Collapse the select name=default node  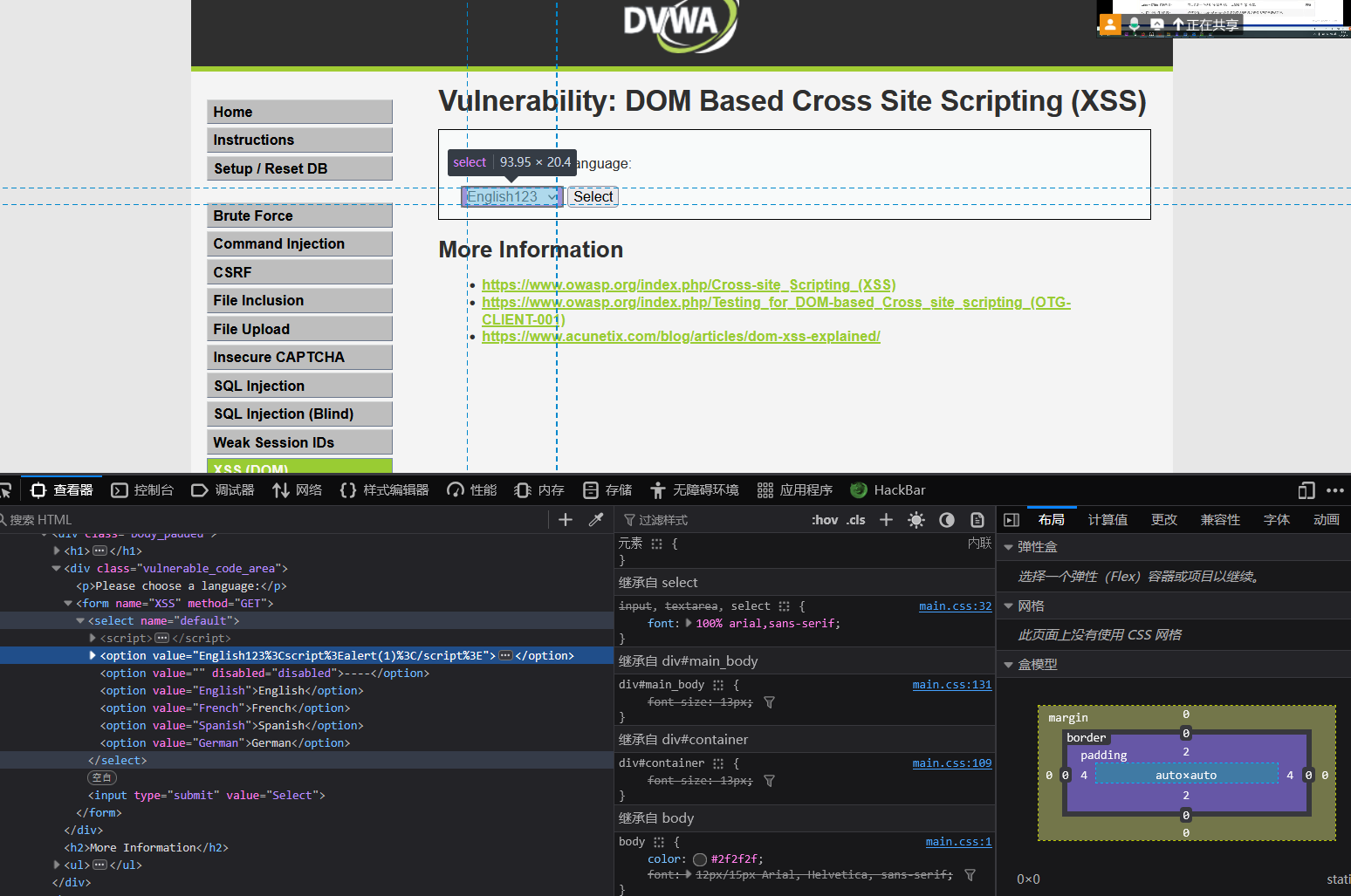click(x=80, y=621)
